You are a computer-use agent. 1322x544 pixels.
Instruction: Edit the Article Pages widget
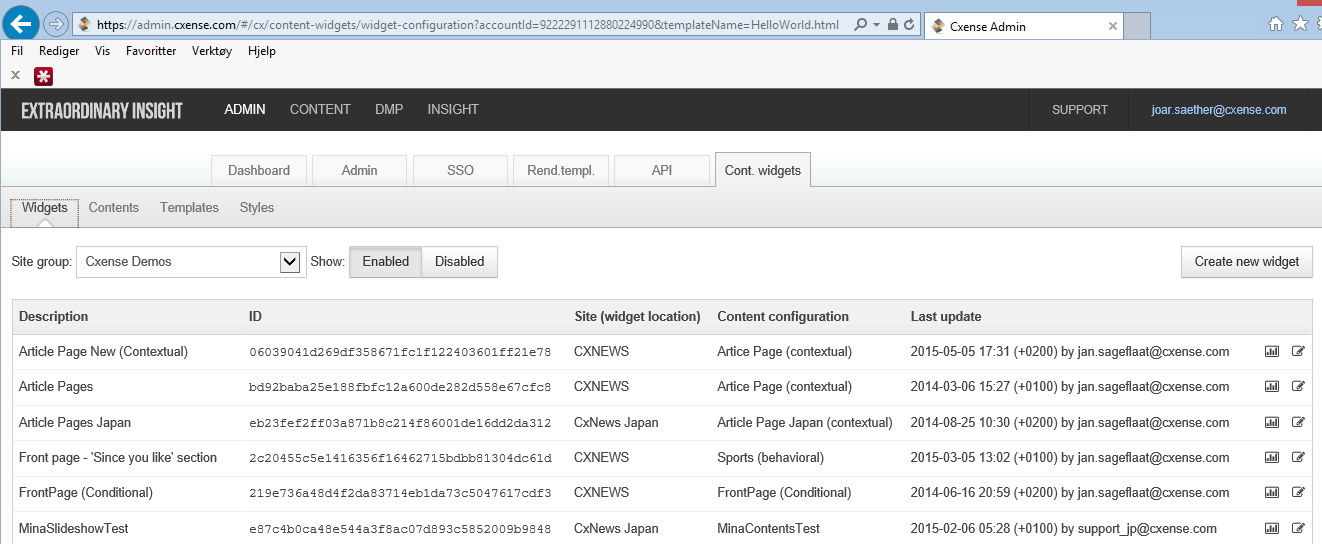1299,387
